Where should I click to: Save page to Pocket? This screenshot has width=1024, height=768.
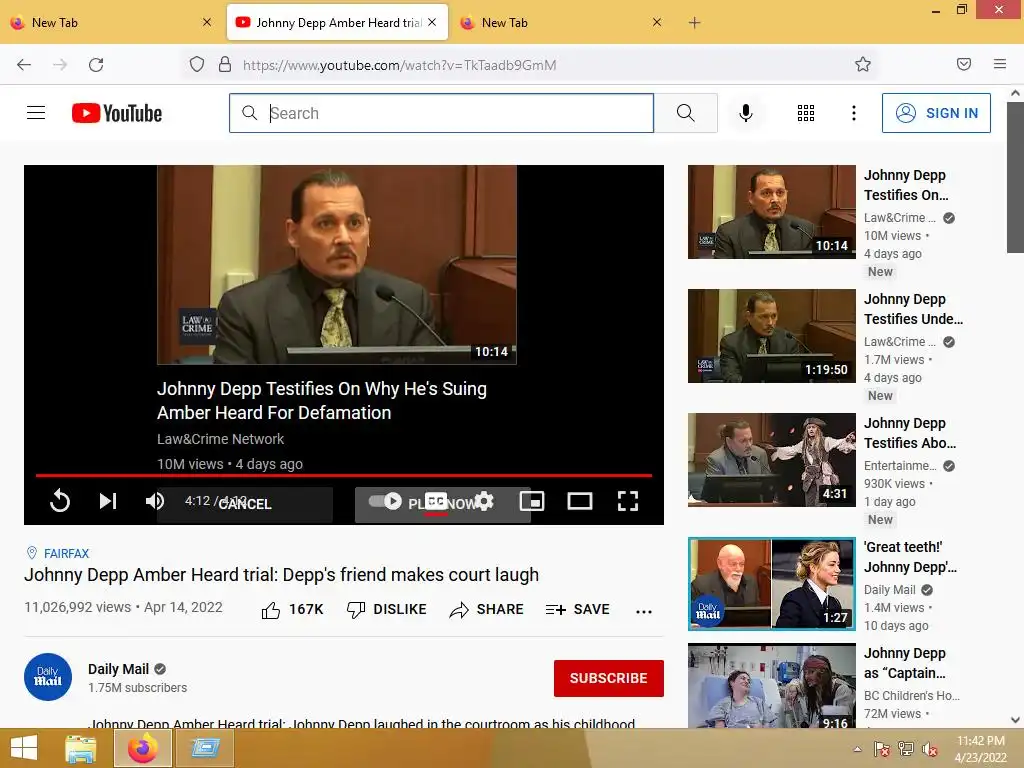point(964,64)
